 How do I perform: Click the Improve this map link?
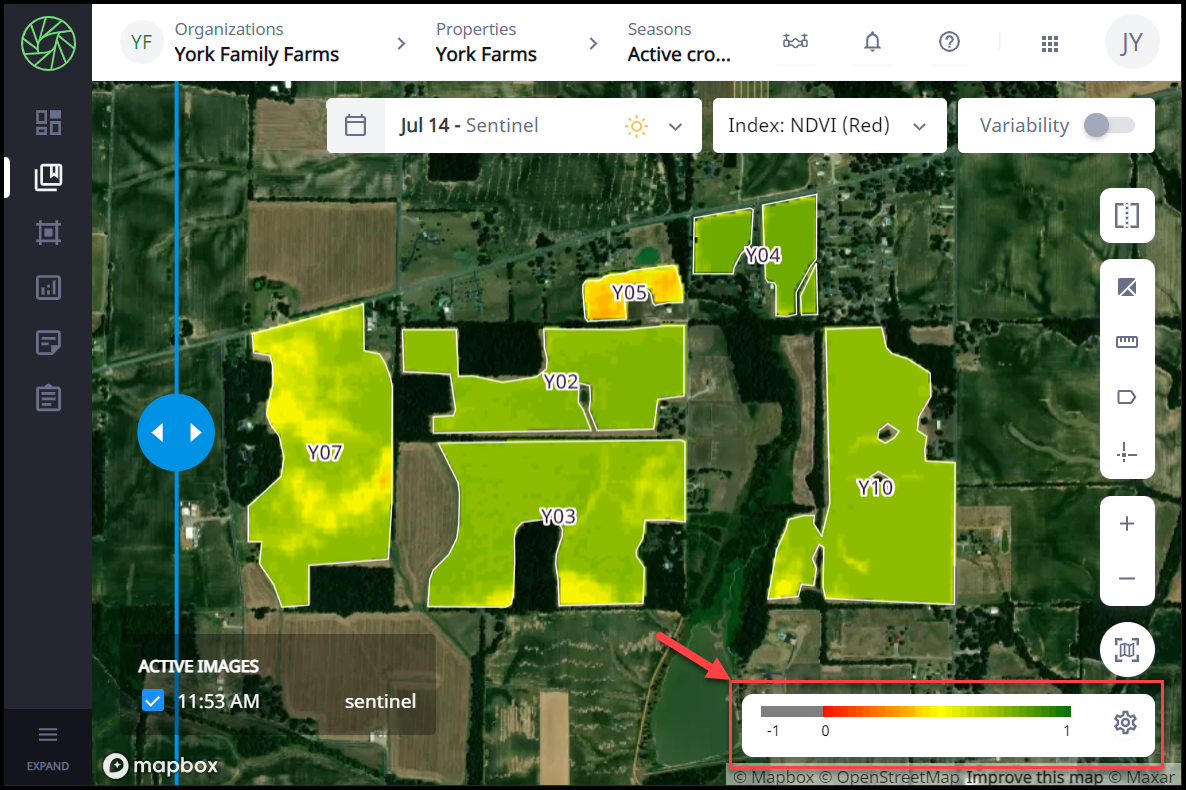[x=1035, y=777]
